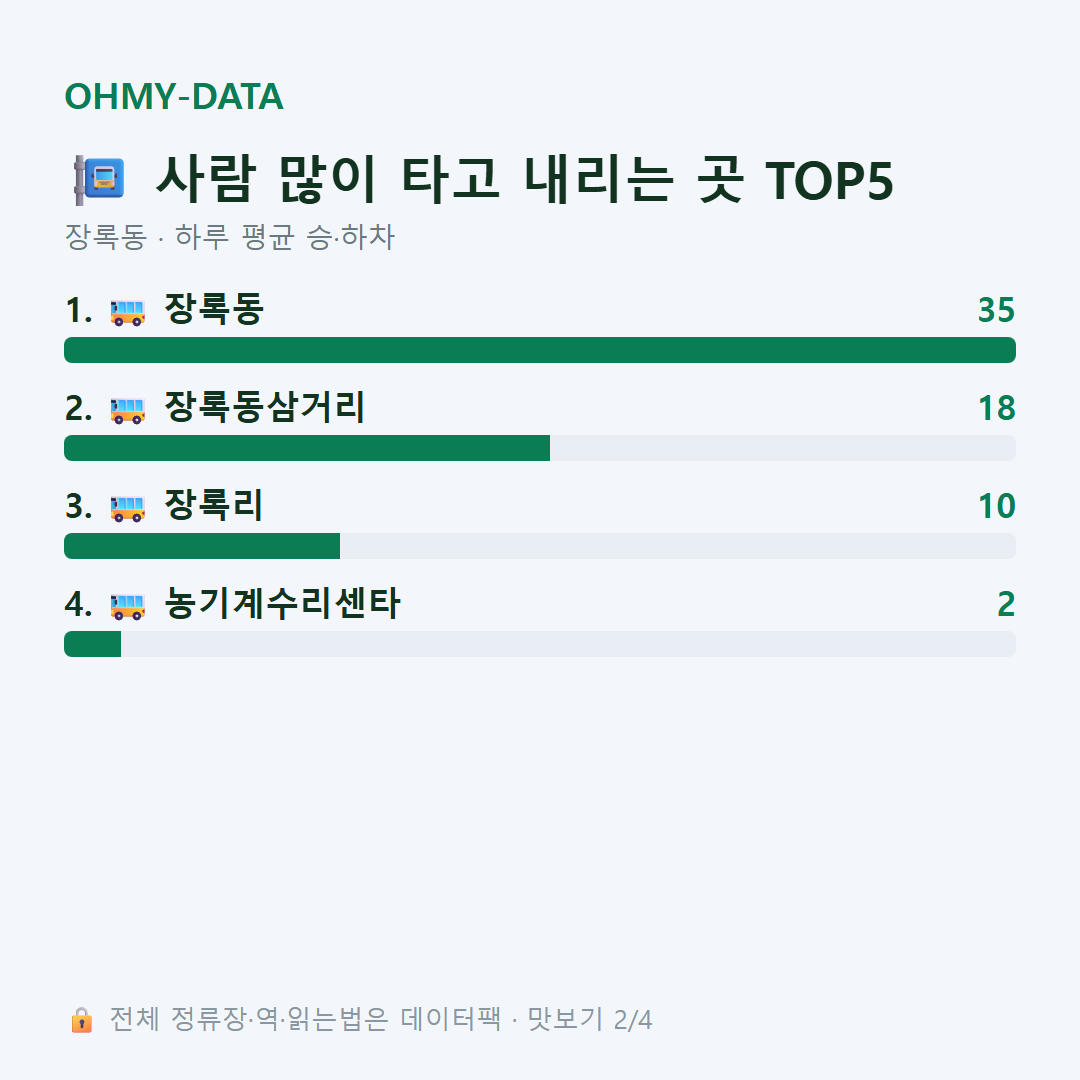Click the bus stop sign icon in title
The image size is (1080, 1080).
[99, 180]
